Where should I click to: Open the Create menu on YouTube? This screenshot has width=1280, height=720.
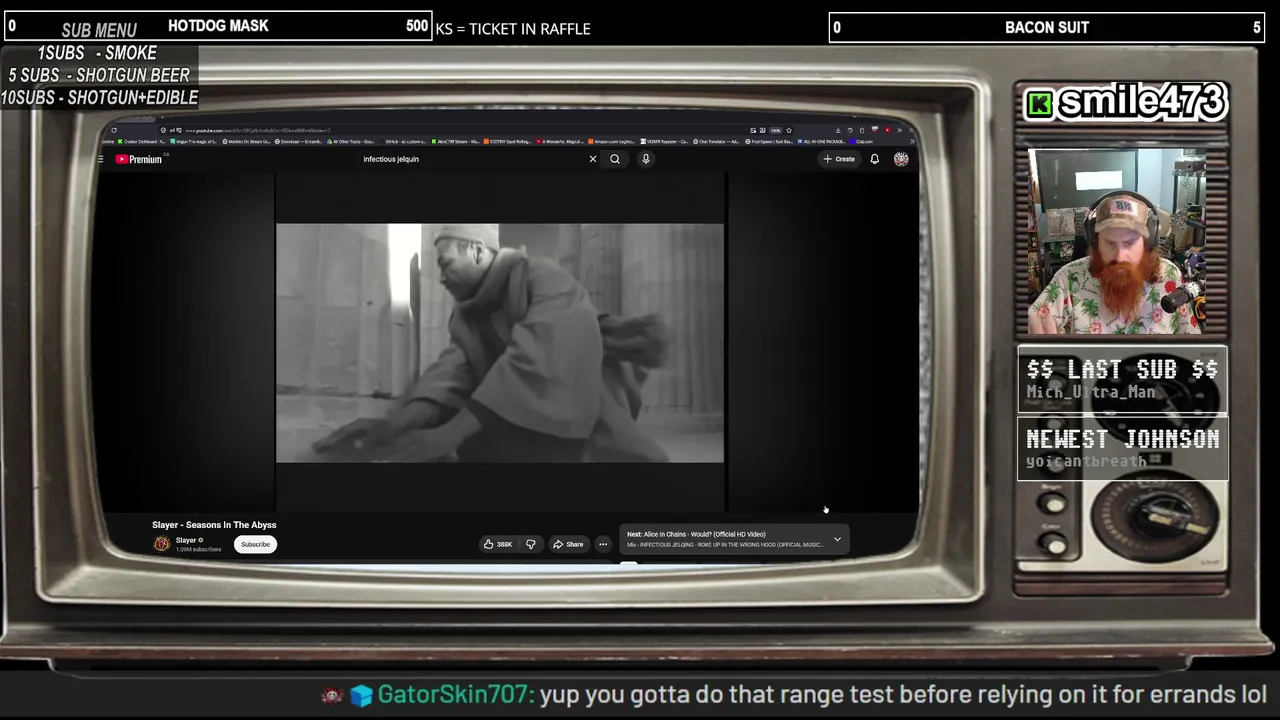coord(839,159)
